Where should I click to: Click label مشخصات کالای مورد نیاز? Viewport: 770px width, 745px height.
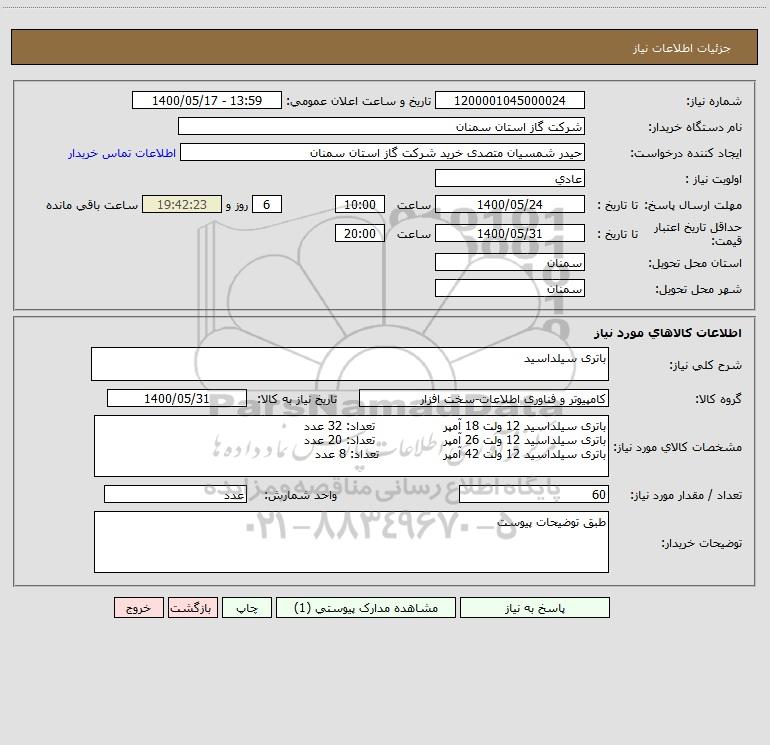point(678,447)
